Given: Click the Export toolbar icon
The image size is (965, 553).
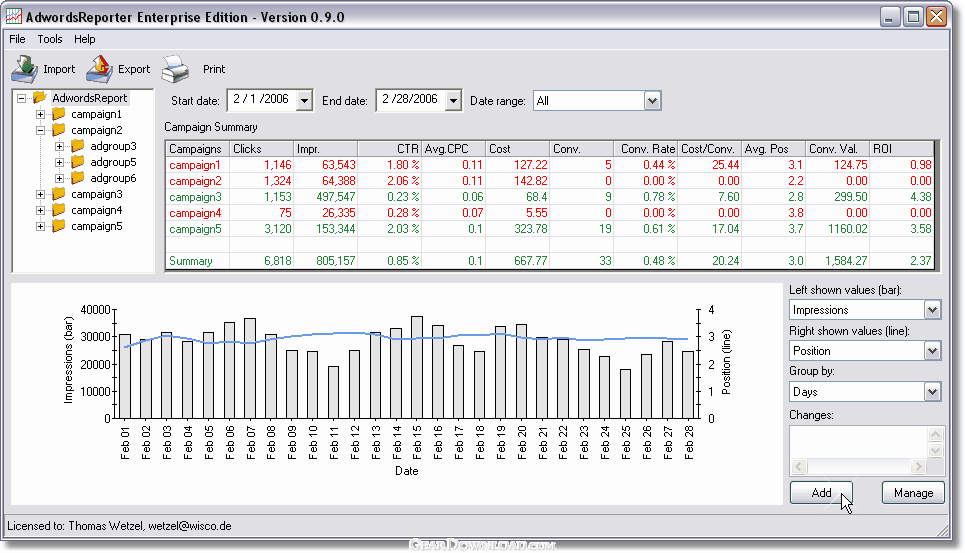Looking at the screenshot, I should click(x=99, y=69).
